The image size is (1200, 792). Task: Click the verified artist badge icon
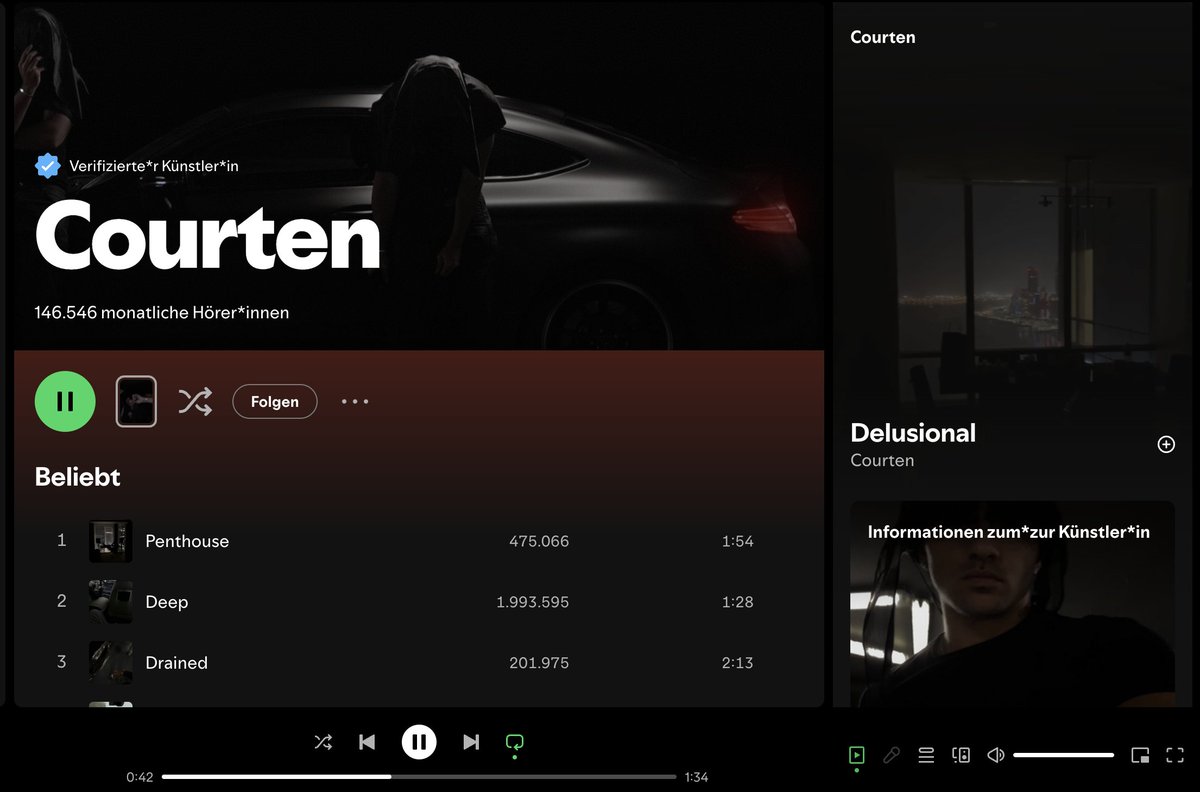pyautogui.click(x=48, y=165)
